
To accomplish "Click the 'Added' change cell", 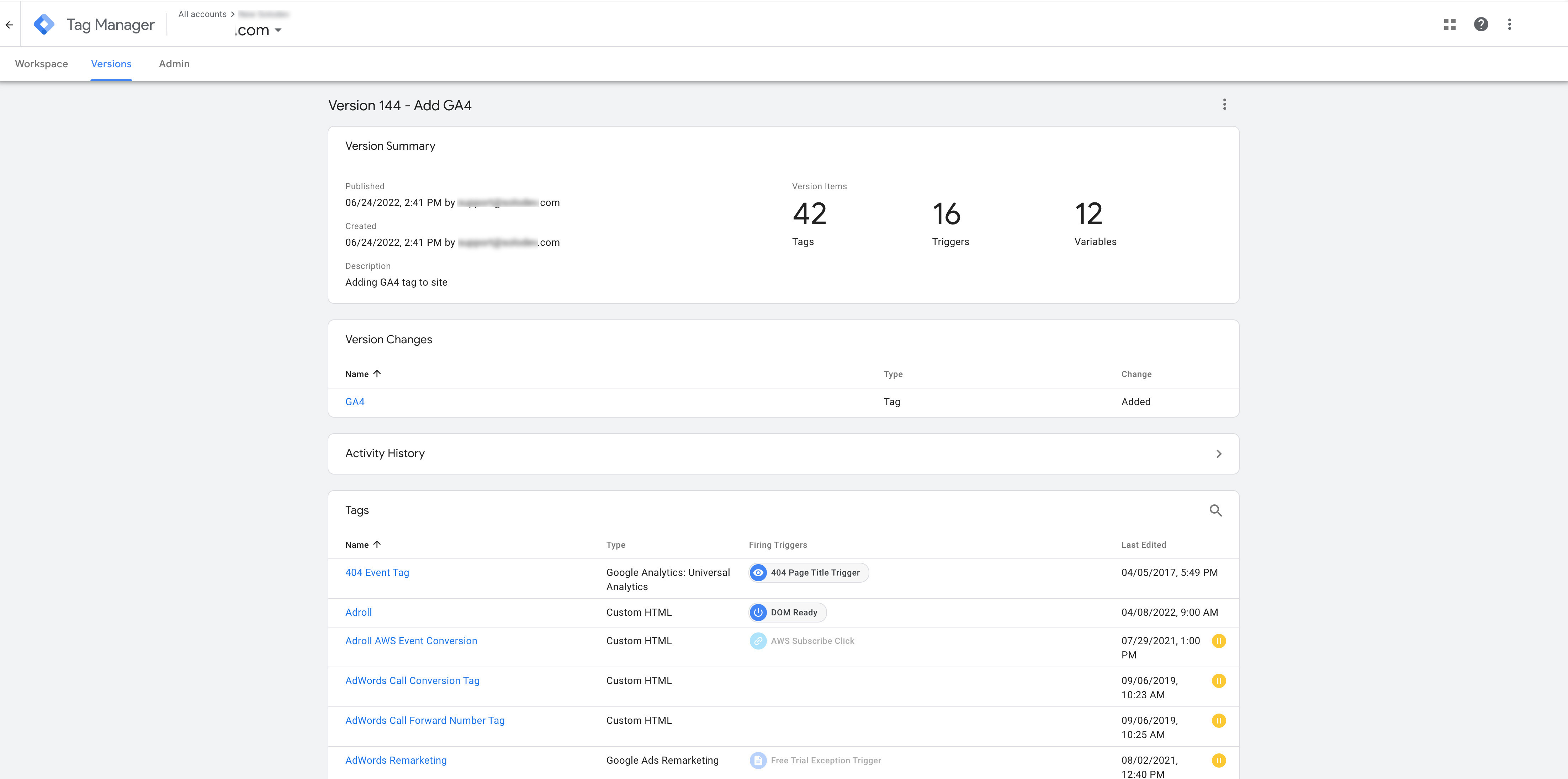I will 1136,402.
